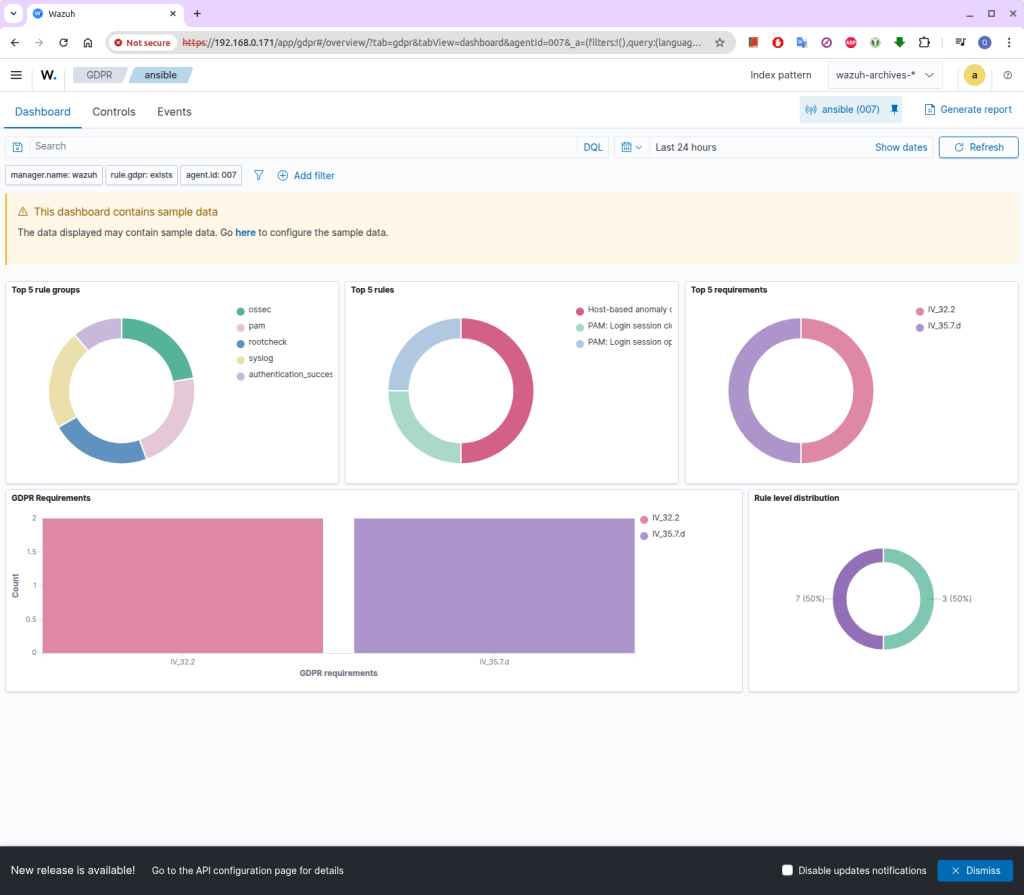Switch to the Events tab

pos(174,112)
